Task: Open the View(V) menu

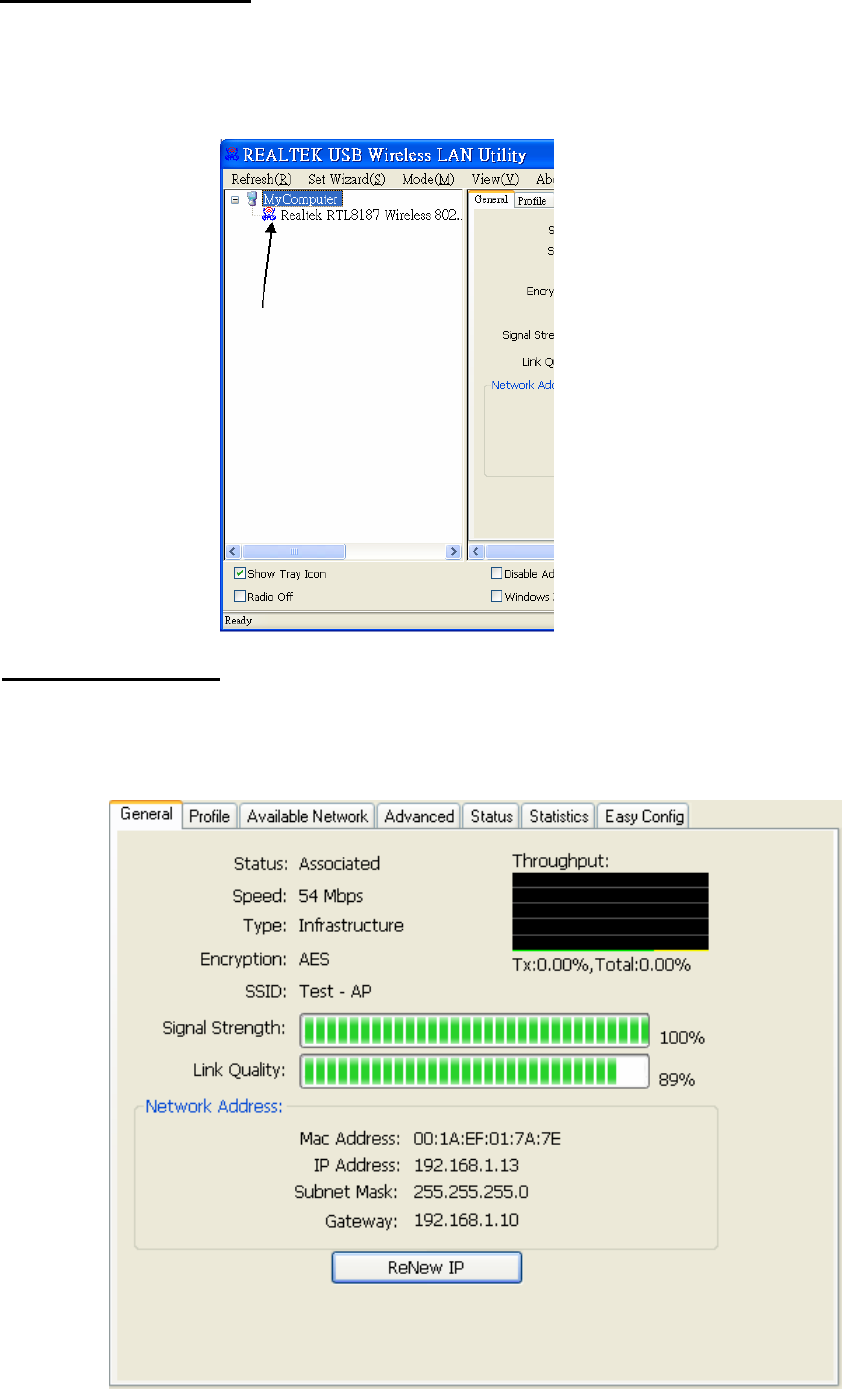Action: 495,179
